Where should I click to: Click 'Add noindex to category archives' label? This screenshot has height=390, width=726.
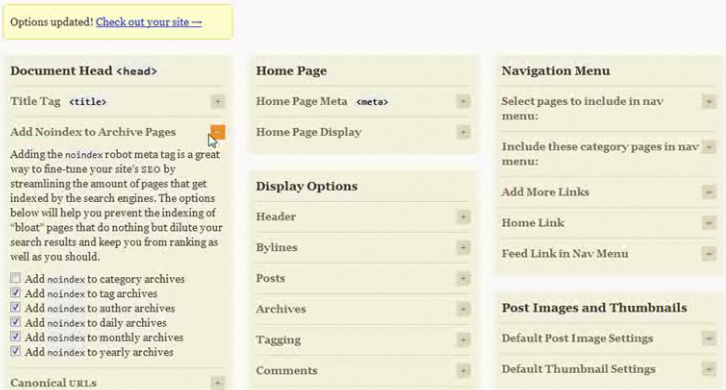(x=105, y=279)
